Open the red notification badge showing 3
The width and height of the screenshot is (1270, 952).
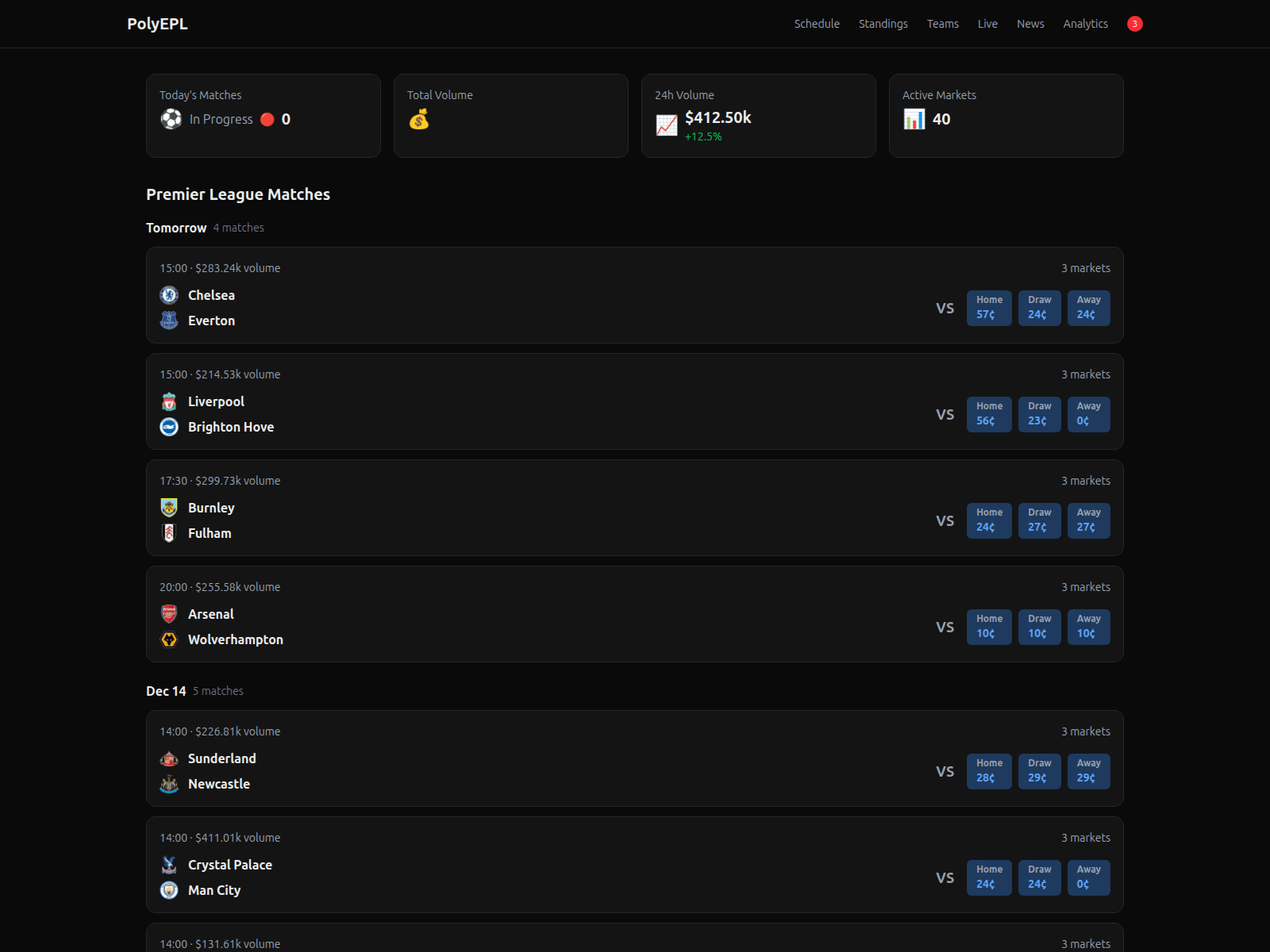click(x=1135, y=24)
